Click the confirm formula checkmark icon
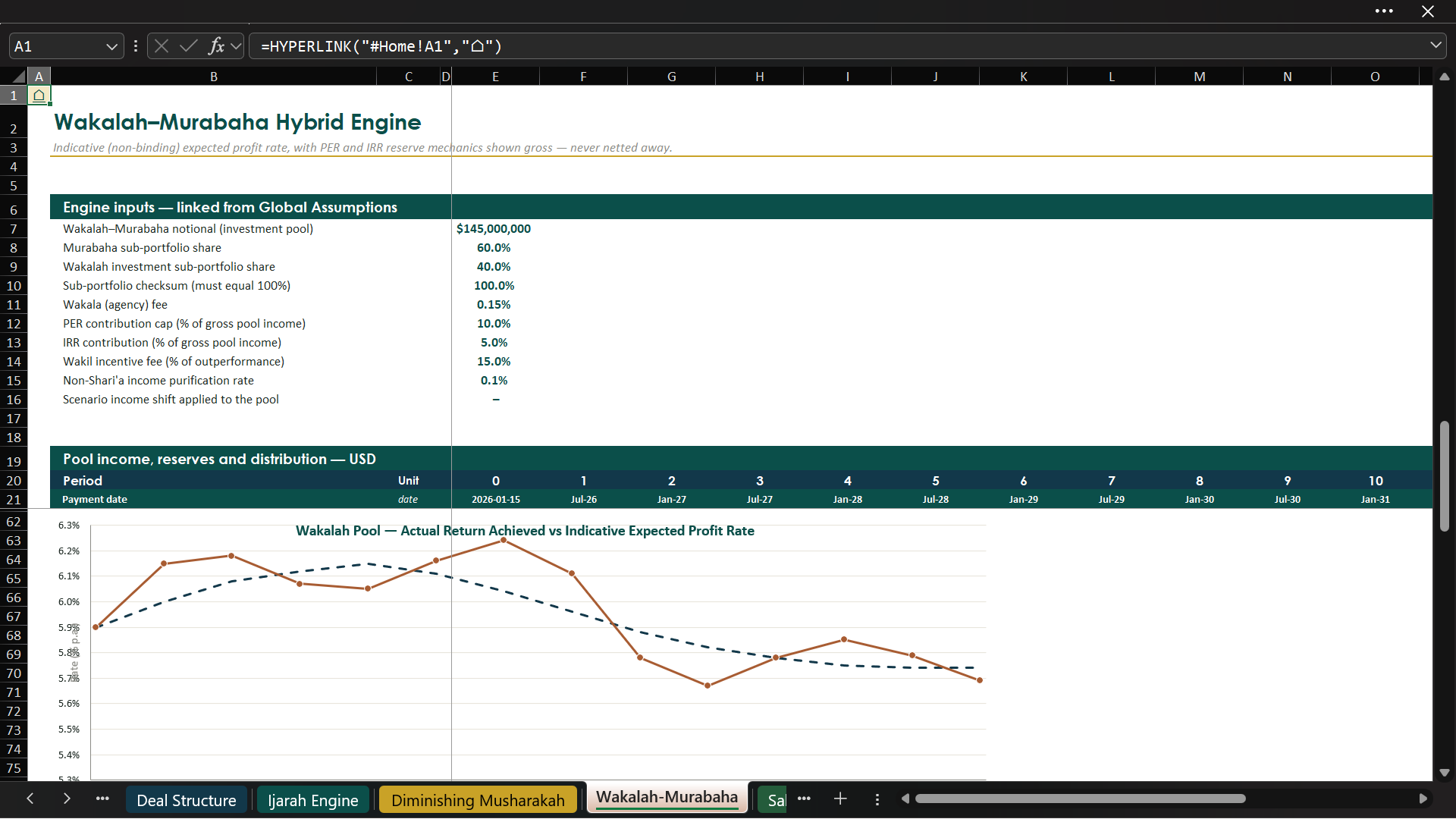The image size is (1456, 819). (189, 46)
